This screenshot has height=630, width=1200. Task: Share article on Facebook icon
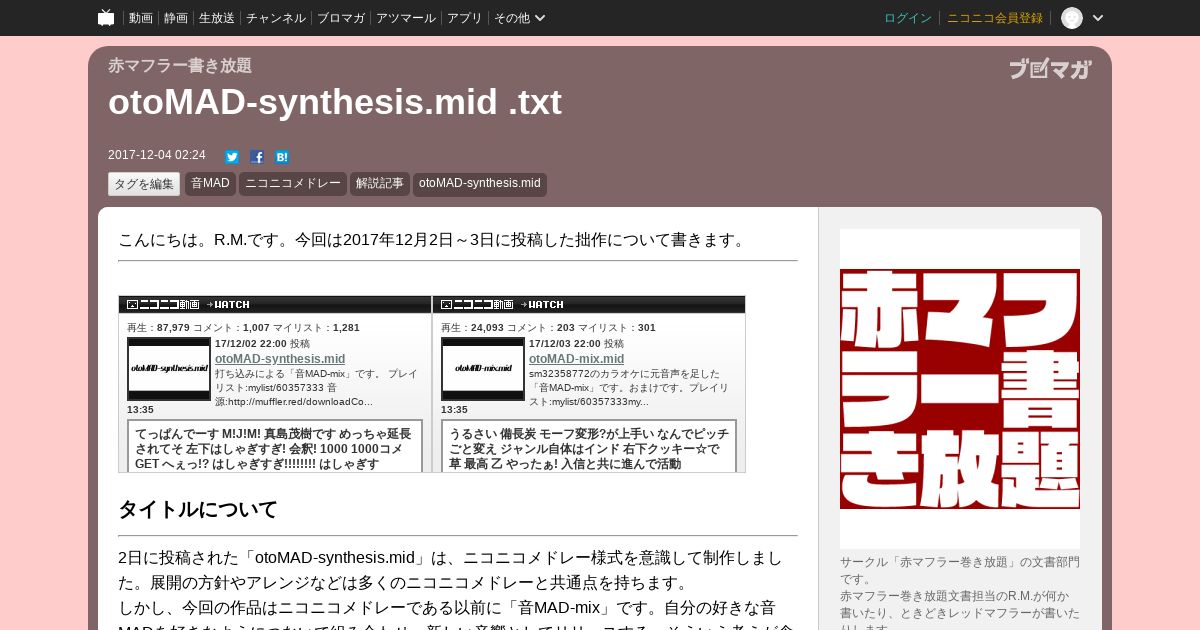257,157
